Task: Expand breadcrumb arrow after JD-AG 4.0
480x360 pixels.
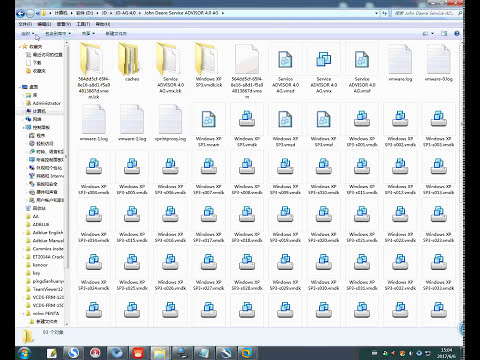Action: pos(140,13)
